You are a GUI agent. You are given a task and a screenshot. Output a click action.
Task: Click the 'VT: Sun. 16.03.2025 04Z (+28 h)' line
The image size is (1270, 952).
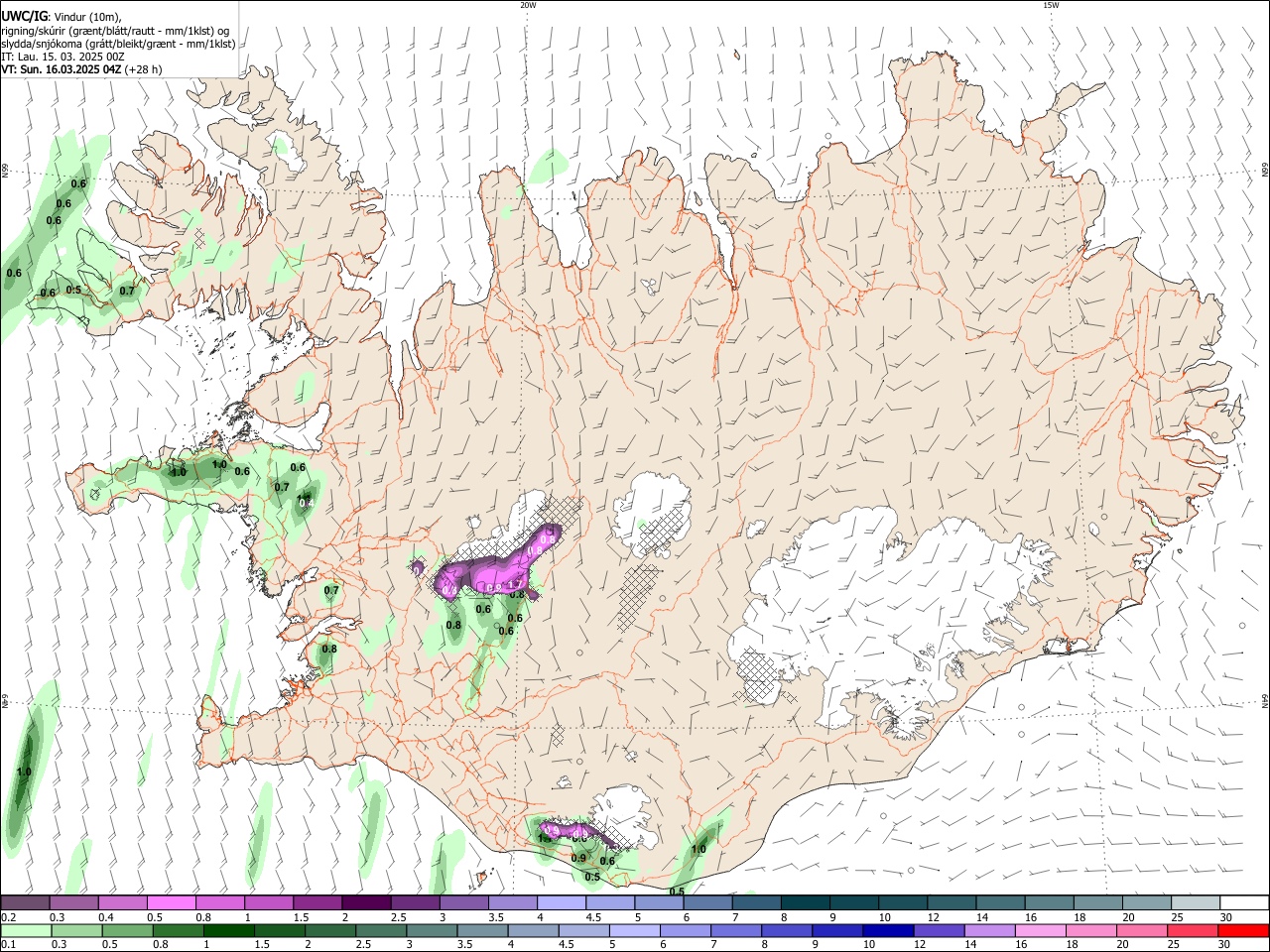[81, 69]
